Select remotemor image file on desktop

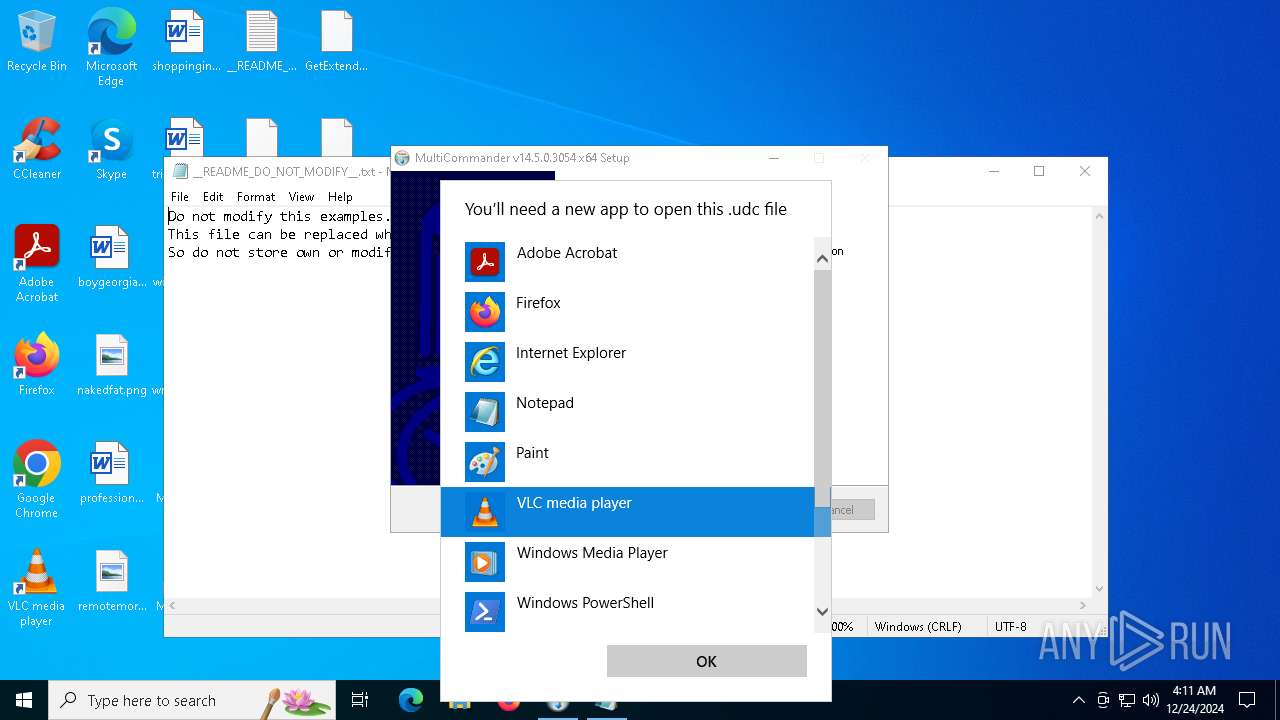pos(111,582)
